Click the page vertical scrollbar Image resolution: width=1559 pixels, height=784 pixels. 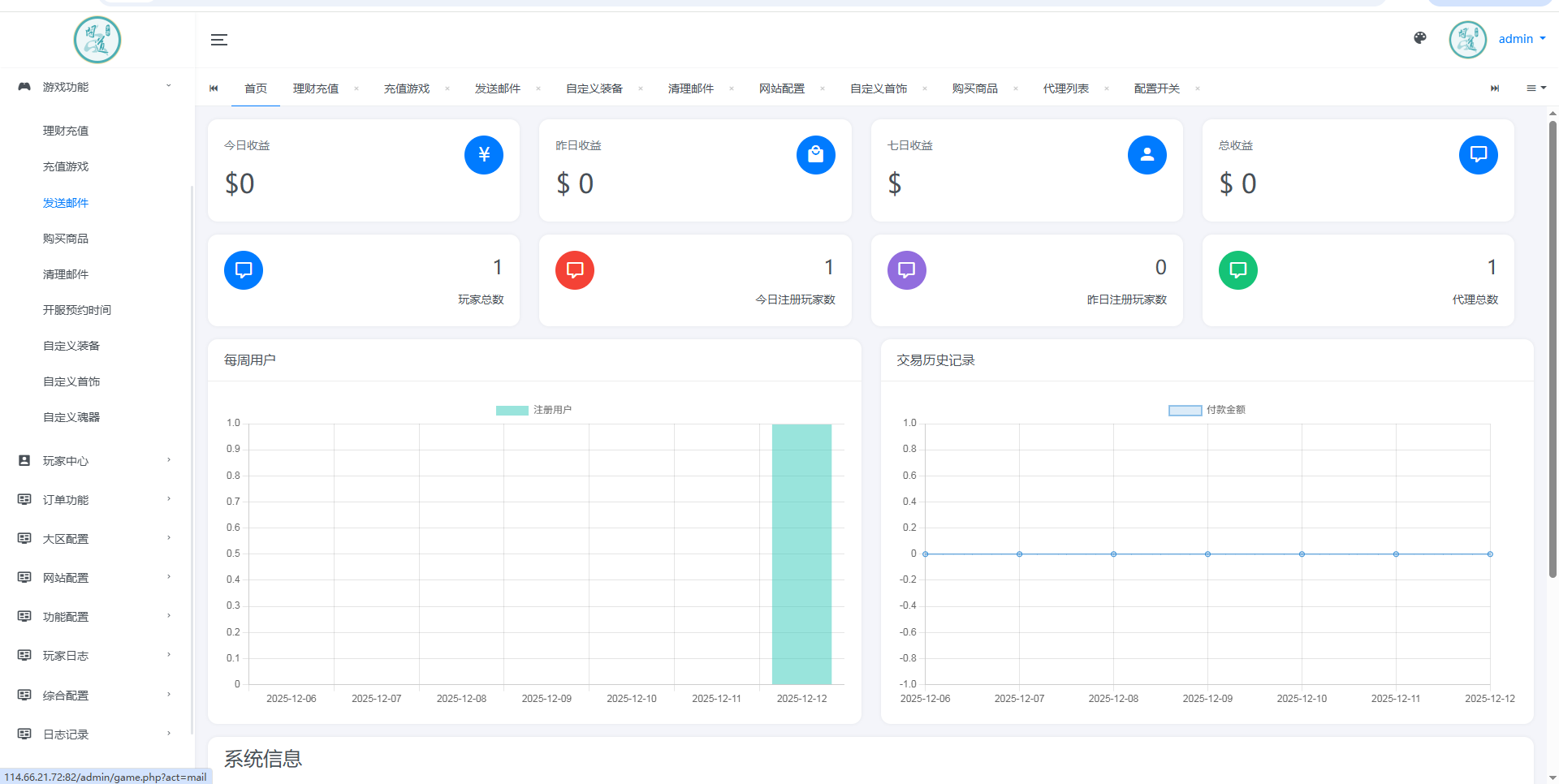1553,349
